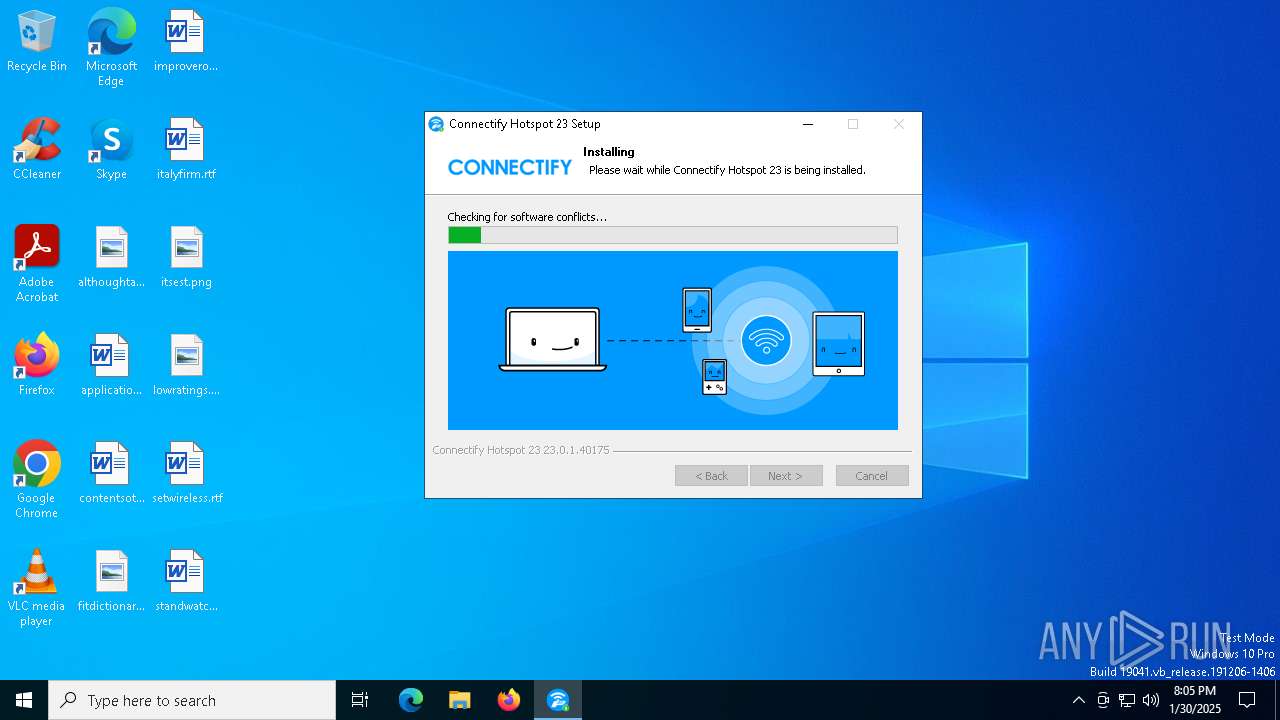Select the setwireless.rtf file icon
This screenshot has width=1280, height=720.
coord(186,474)
